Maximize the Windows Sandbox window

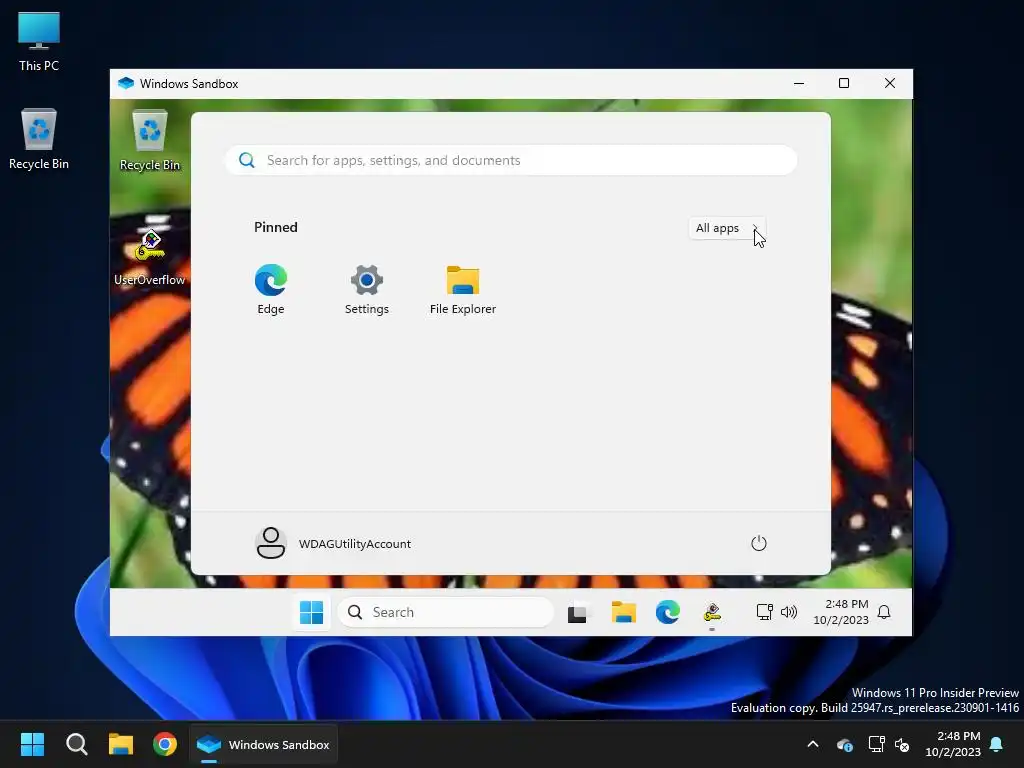point(844,84)
